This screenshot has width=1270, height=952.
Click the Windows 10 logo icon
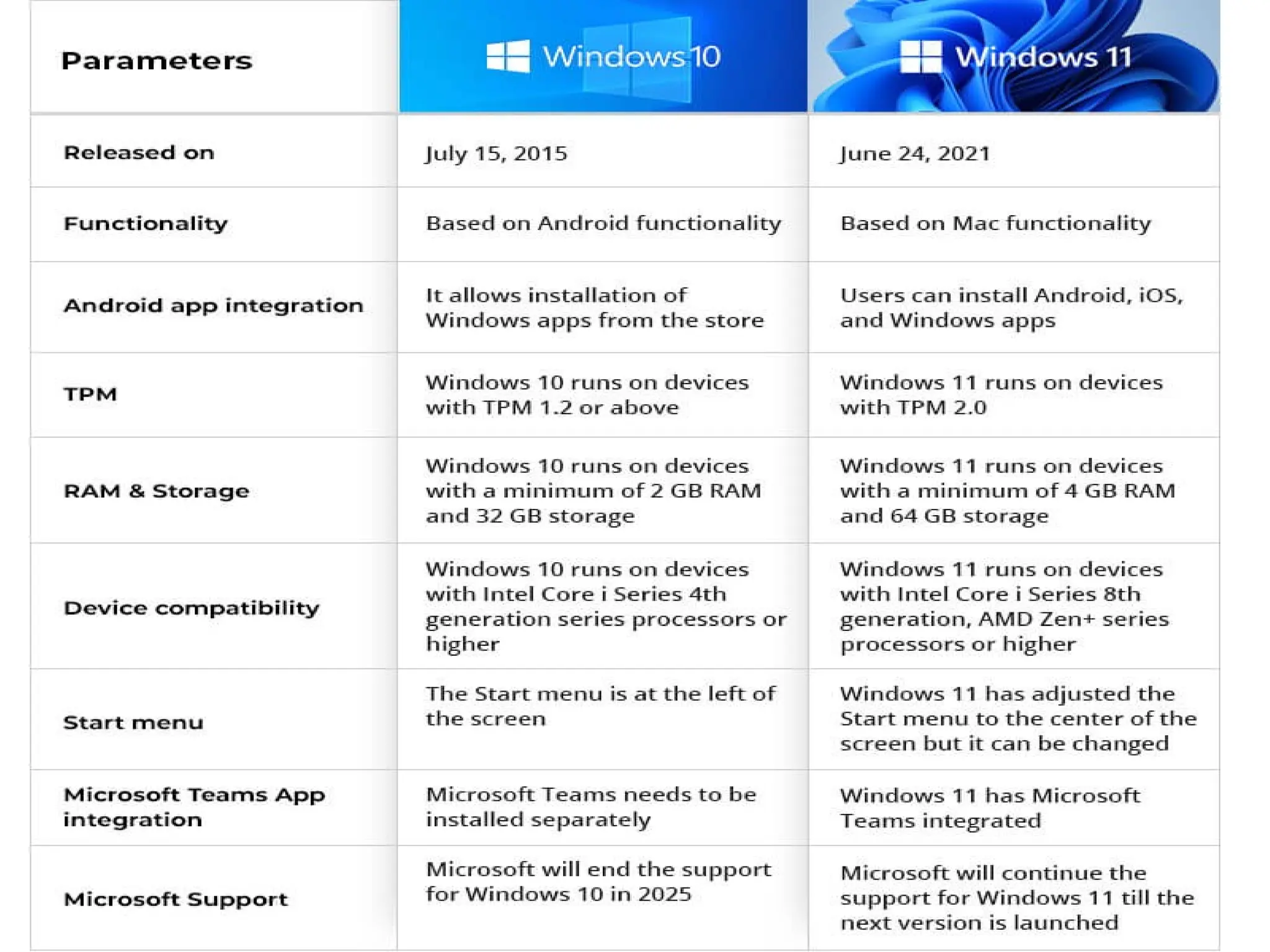point(508,56)
